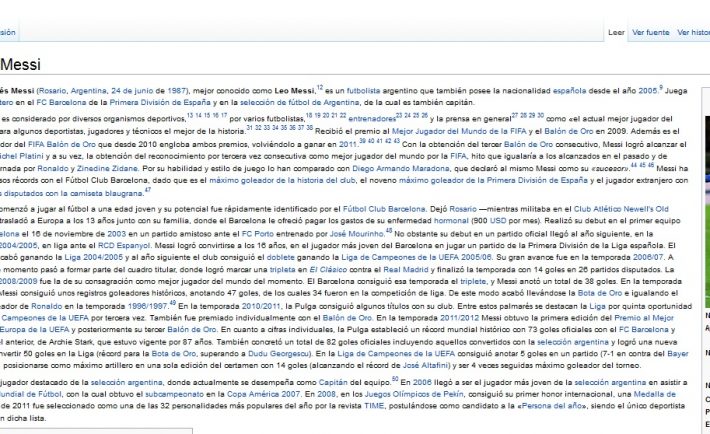Visit the FC Porto link
The width and height of the screenshot is (710, 434).
click(254, 231)
